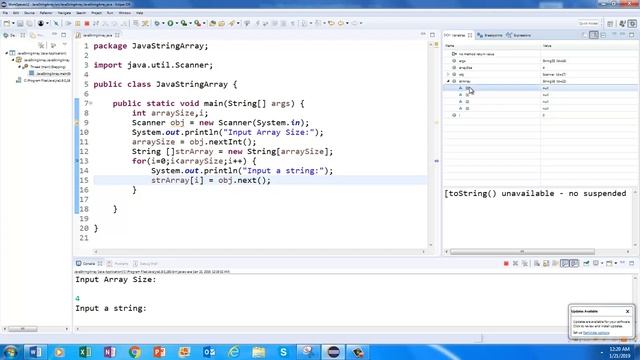Screen dimensions: 640x360
Task: Click the Variables view horizontal scrollbar
Action: click(x=522, y=251)
